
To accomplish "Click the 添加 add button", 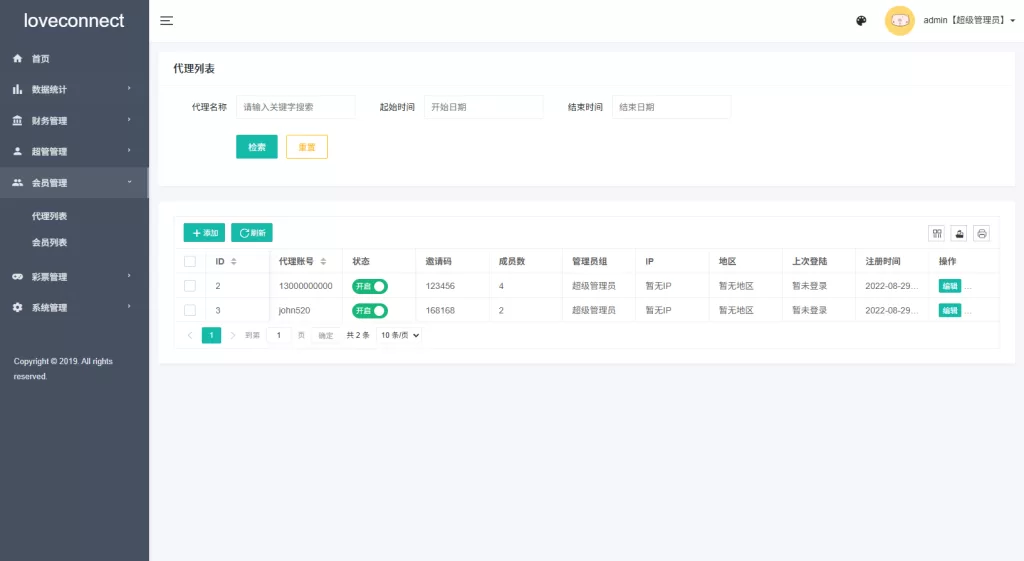I will coord(204,232).
